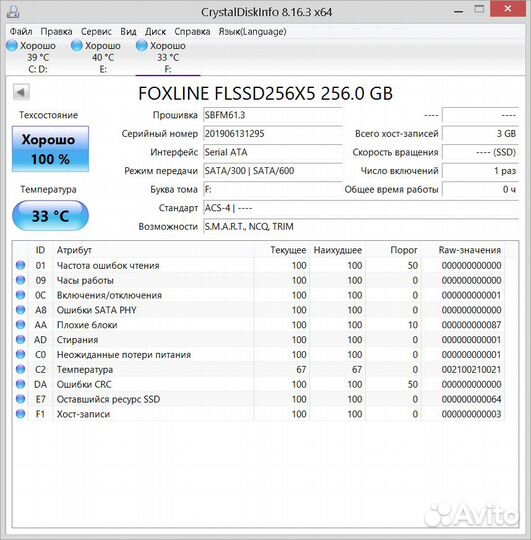Click status circle of attribute AA

click(21, 324)
